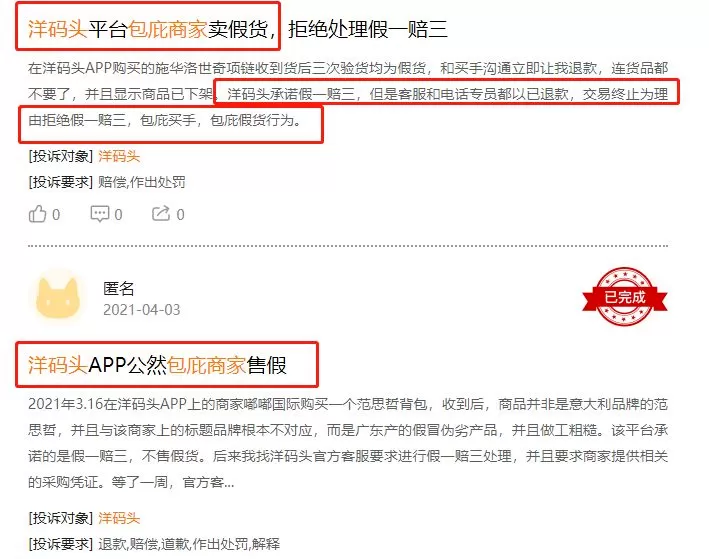Open complaint titled 洋码头APP公然包庇商家售假

pyautogui.click(x=157, y=365)
